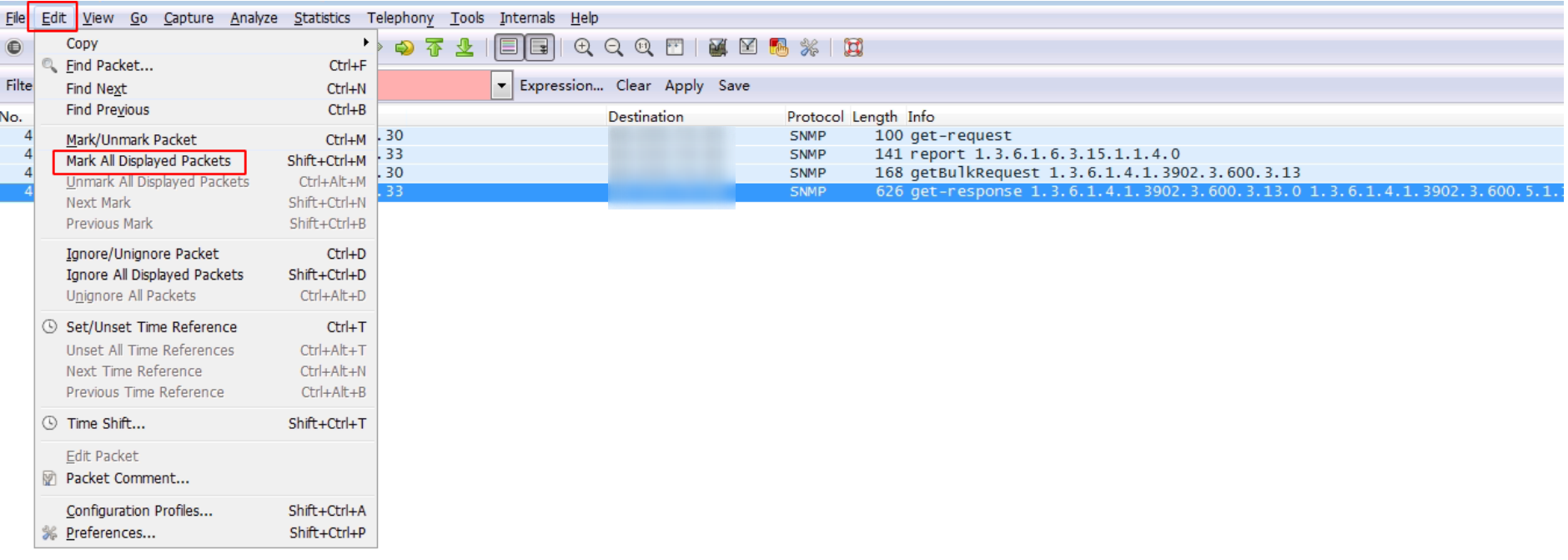Open help lifebuoy toolbar icon
Viewport: 1568px width, 560px height.
pos(853,48)
